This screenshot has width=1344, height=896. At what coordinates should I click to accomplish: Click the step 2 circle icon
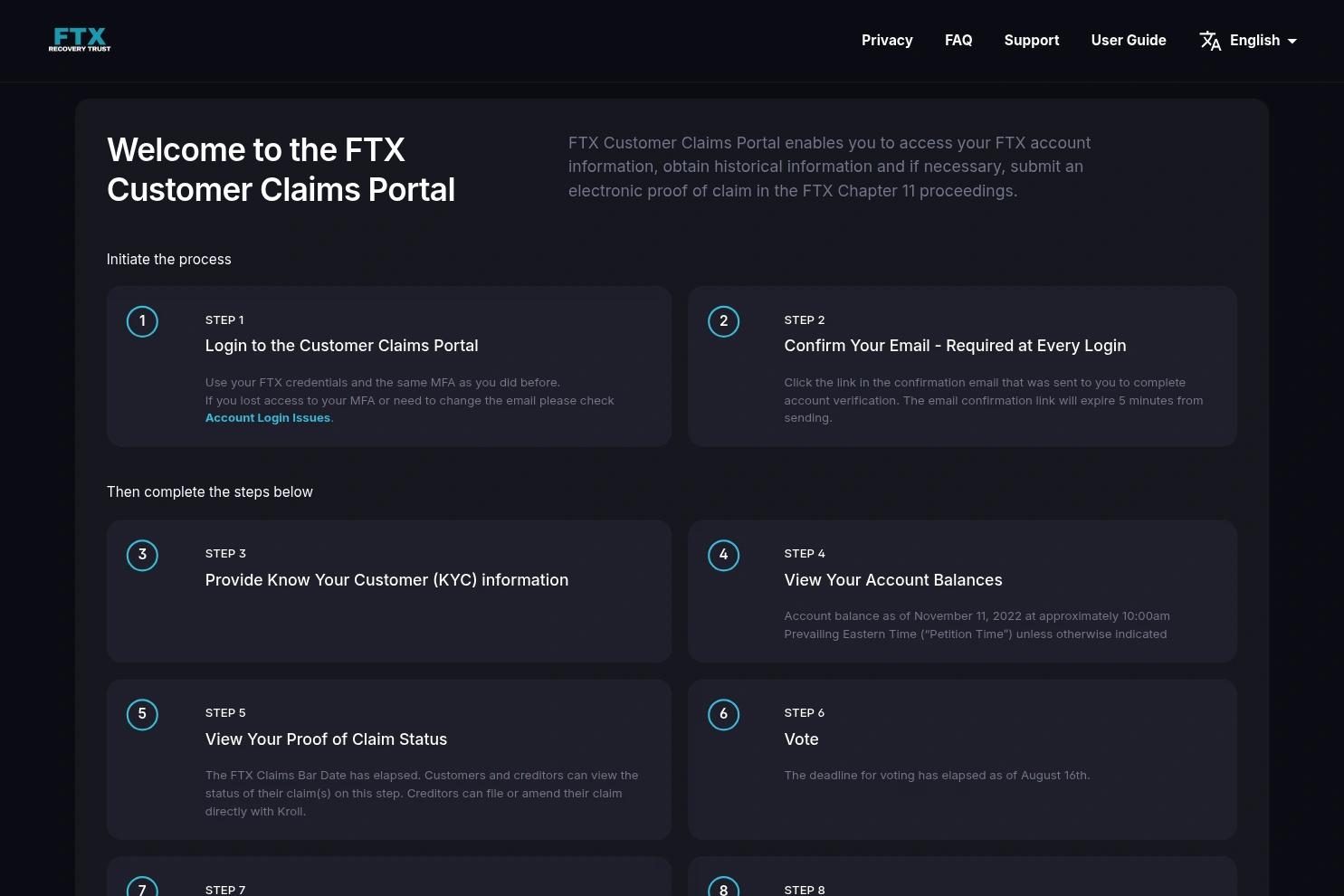pos(723,321)
